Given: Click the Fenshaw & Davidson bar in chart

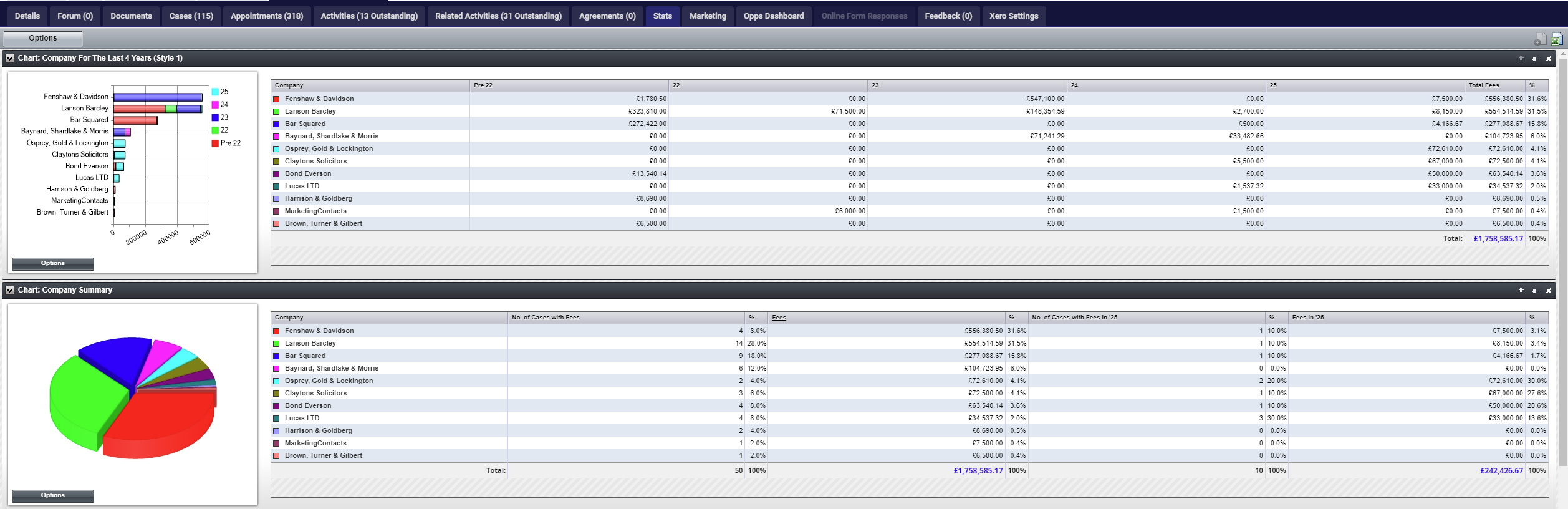Looking at the screenshot, I should click(158, 97).
